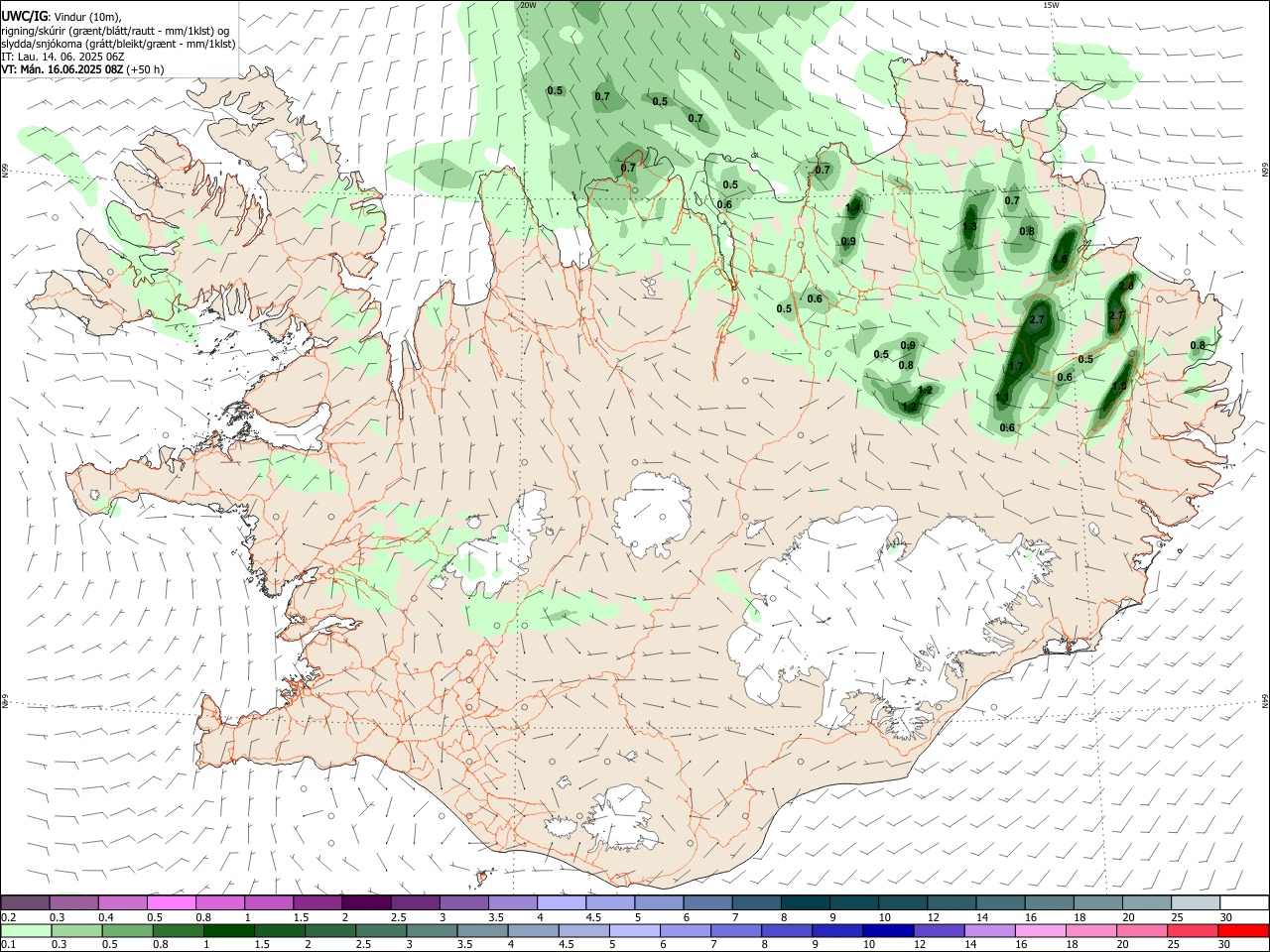Click the lavender 5 mm rain legend swatch
Screen dimensions: 1270x952
[x=633, y=930]
